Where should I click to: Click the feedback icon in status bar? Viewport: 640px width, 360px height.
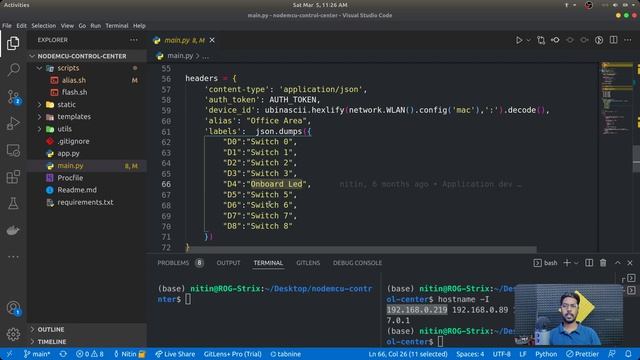click(x=611, y=354)
